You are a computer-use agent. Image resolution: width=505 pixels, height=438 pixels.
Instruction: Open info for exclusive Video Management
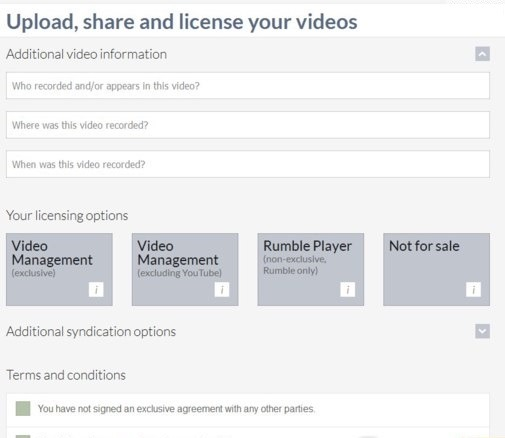[x=96, y=289]
